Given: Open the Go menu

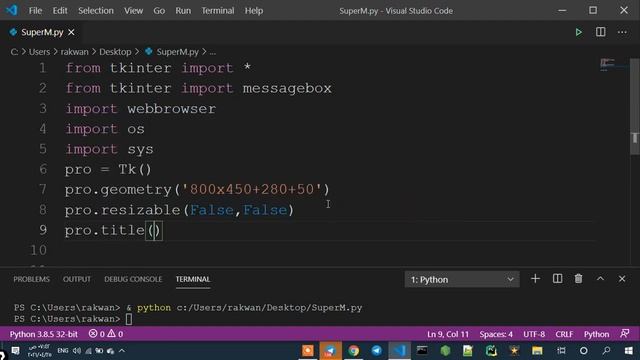Looking at the screenshot, I should tap(159, 11).
